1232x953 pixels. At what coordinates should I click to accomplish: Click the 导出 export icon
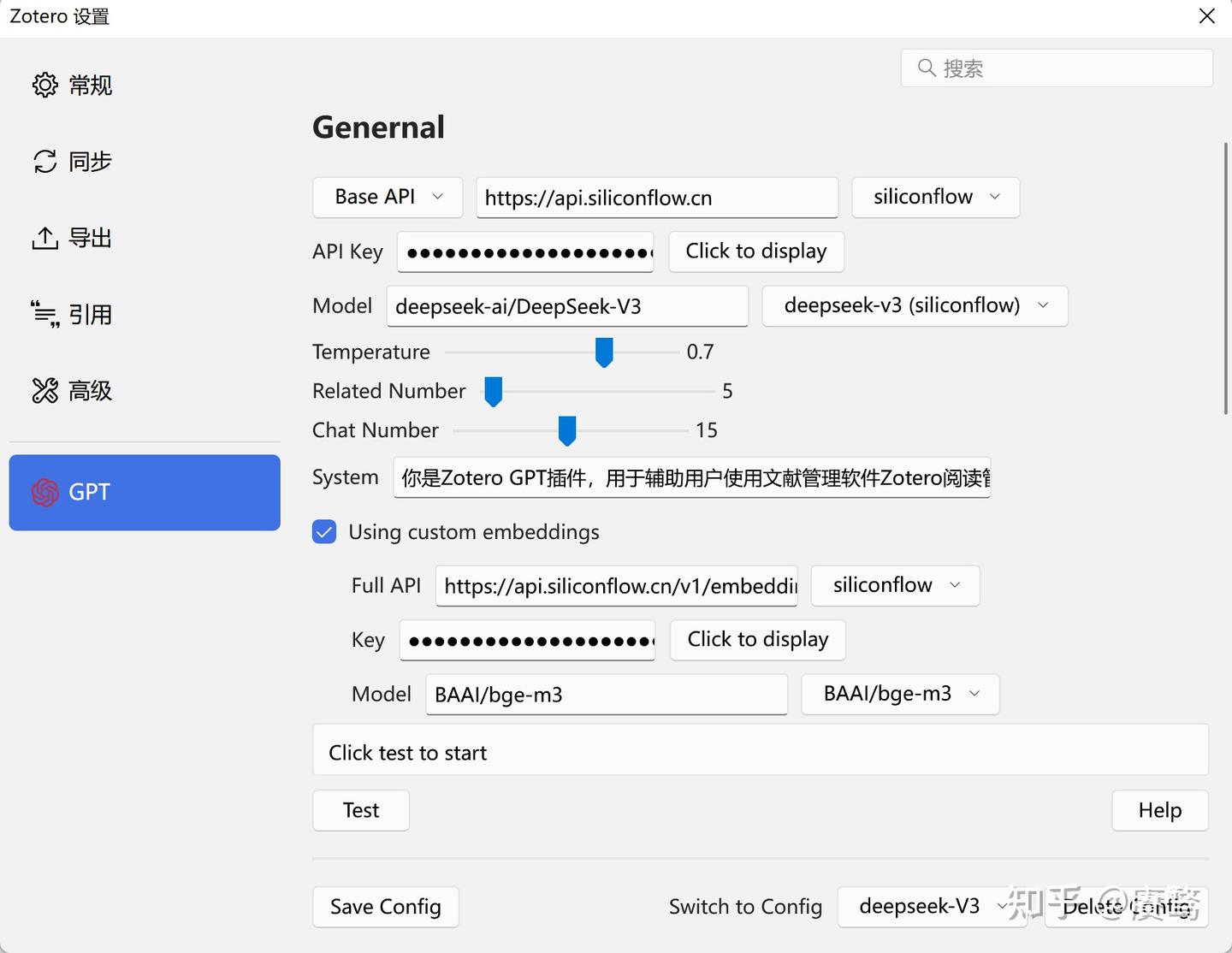pyautogui.click(x=45, y=238)
